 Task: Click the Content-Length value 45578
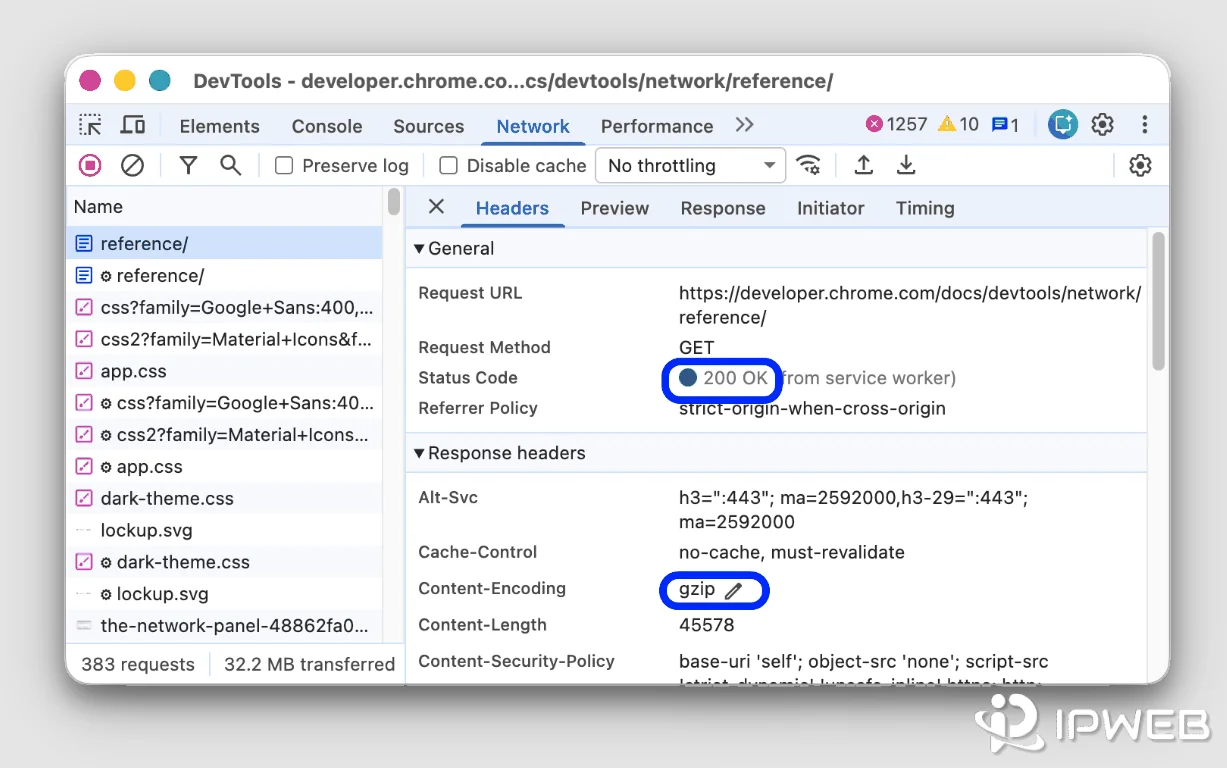(706, 625)
